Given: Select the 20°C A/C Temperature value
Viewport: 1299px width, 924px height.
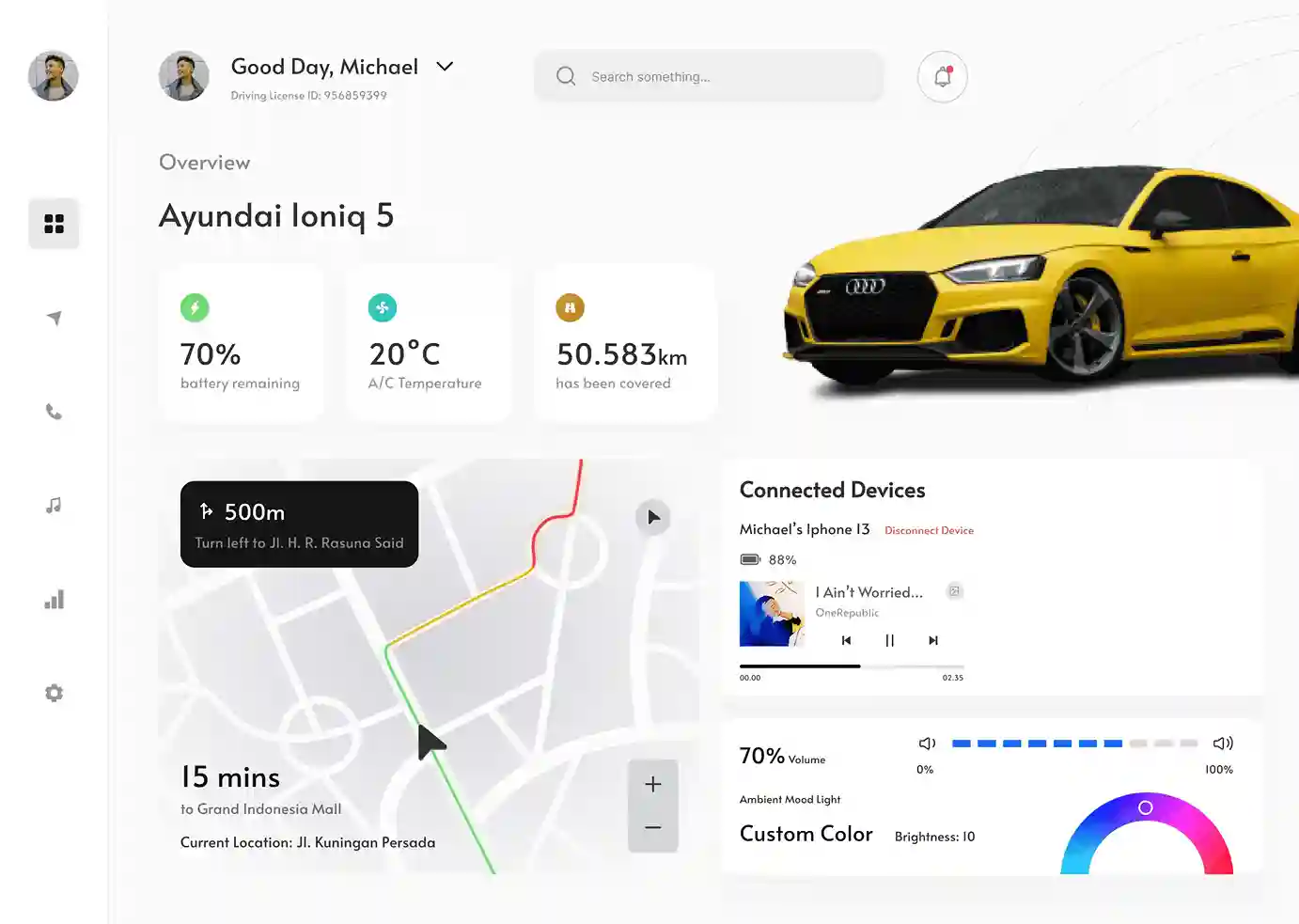Looking at the screenshot, I should (404, 353).
